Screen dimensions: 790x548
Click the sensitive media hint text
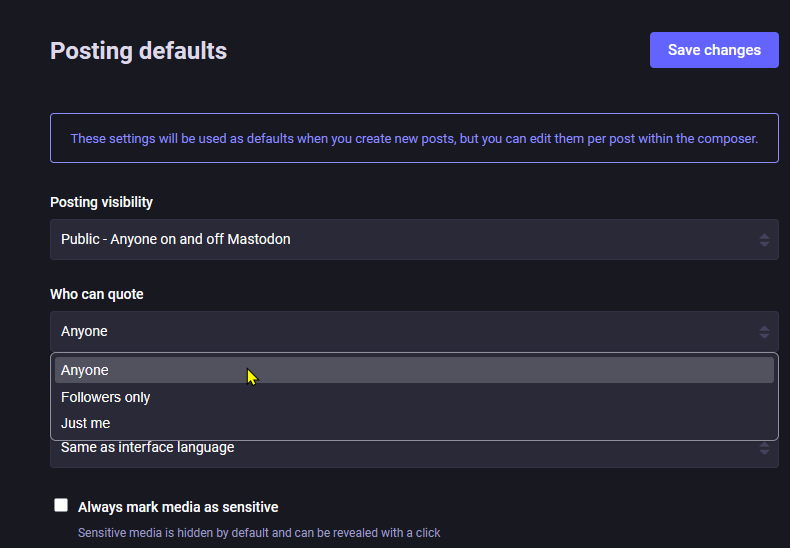coord(259,533)
